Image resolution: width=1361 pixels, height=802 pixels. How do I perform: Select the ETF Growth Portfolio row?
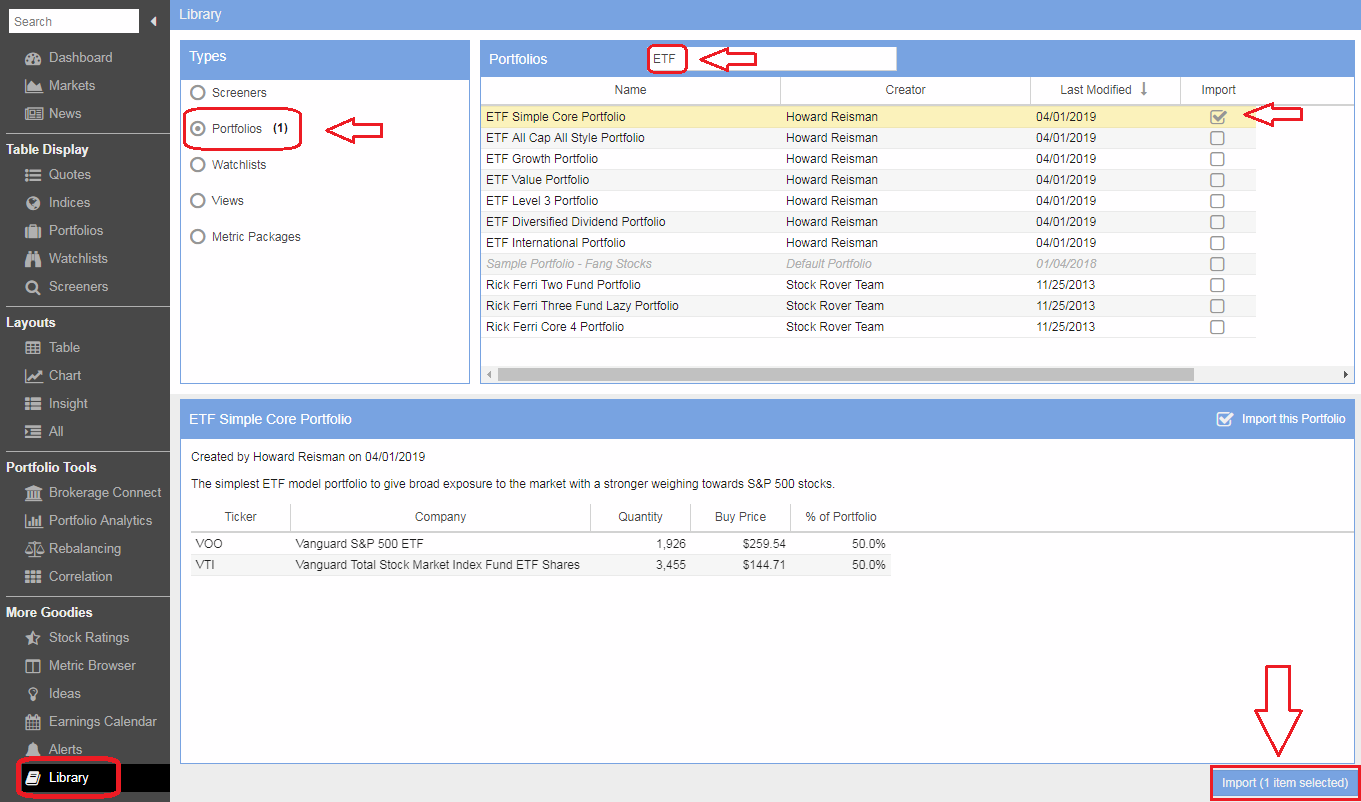[x=868, y=159]
